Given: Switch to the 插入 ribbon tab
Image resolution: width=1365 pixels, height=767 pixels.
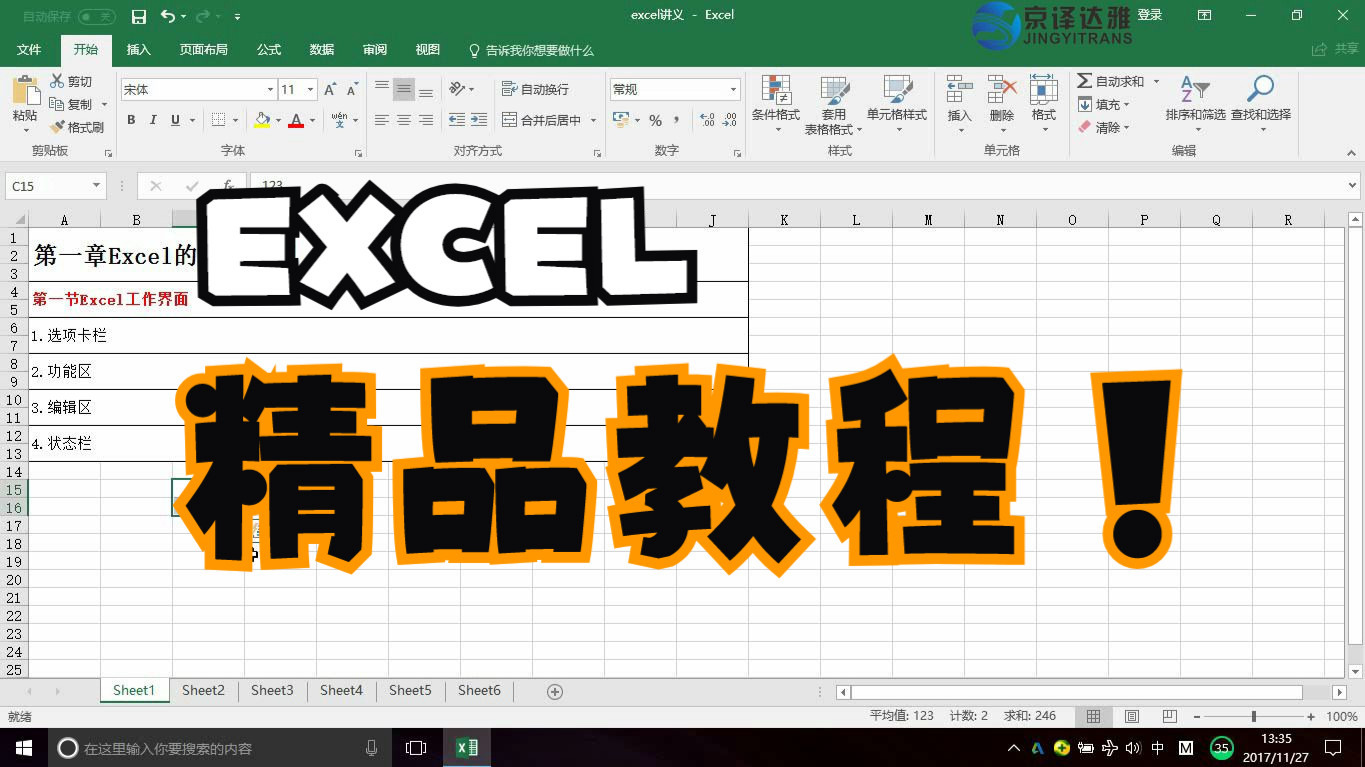Looking at the screenshot, I should point(138,48).
